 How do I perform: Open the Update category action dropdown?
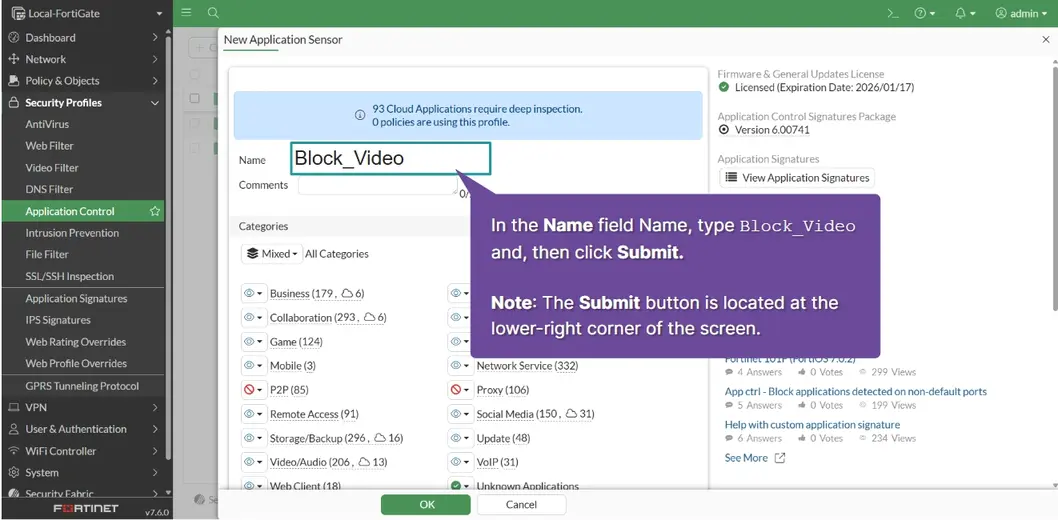point(460,438)
